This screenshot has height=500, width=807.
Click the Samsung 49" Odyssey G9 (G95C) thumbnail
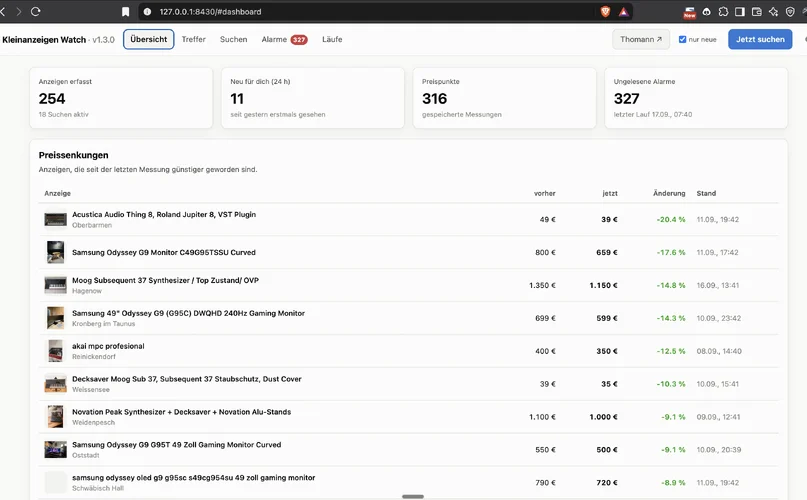click(x=55, y=318)
